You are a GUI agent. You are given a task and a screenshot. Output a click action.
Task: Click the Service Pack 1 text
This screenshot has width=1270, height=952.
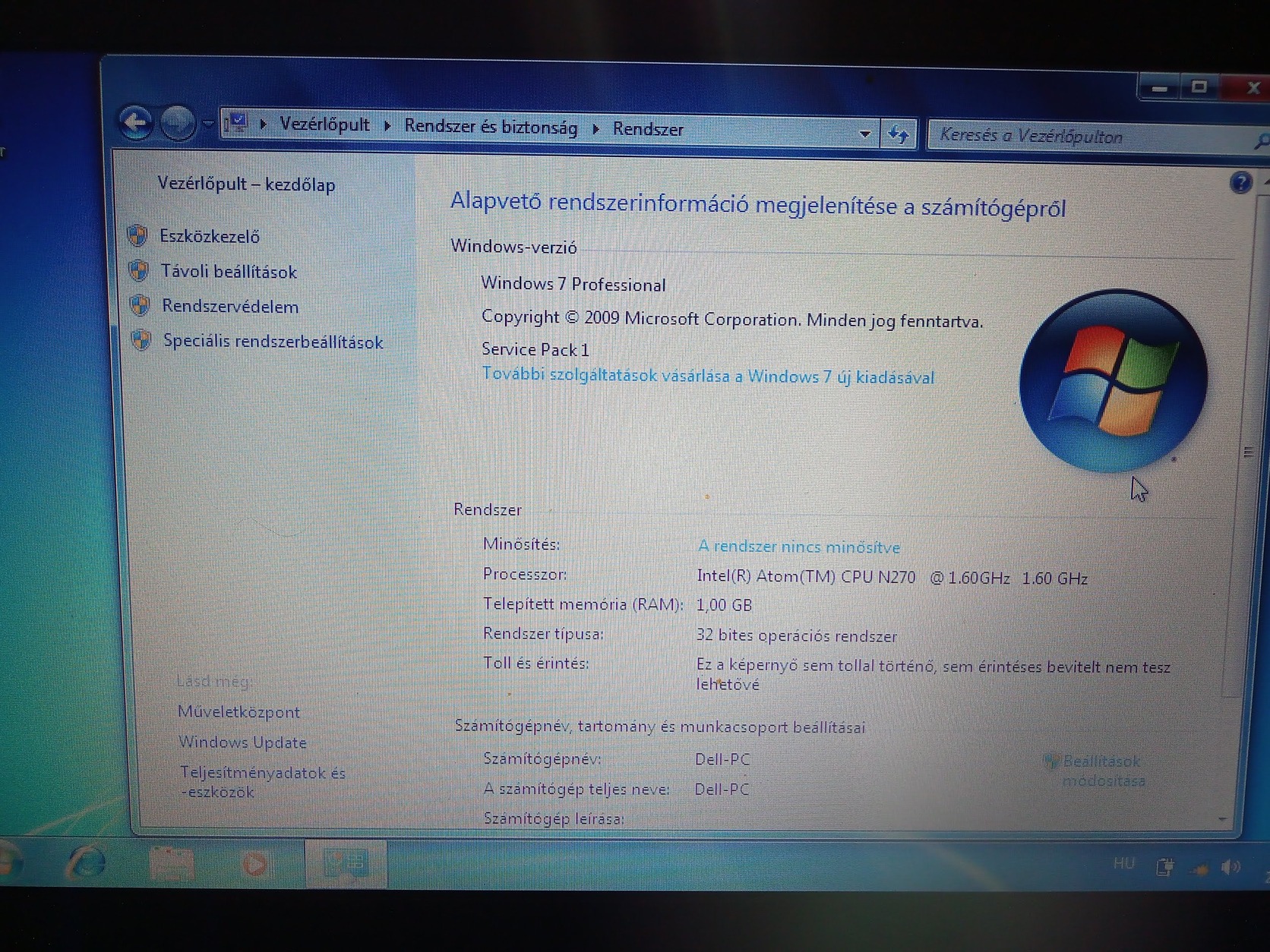click(535, 349)
